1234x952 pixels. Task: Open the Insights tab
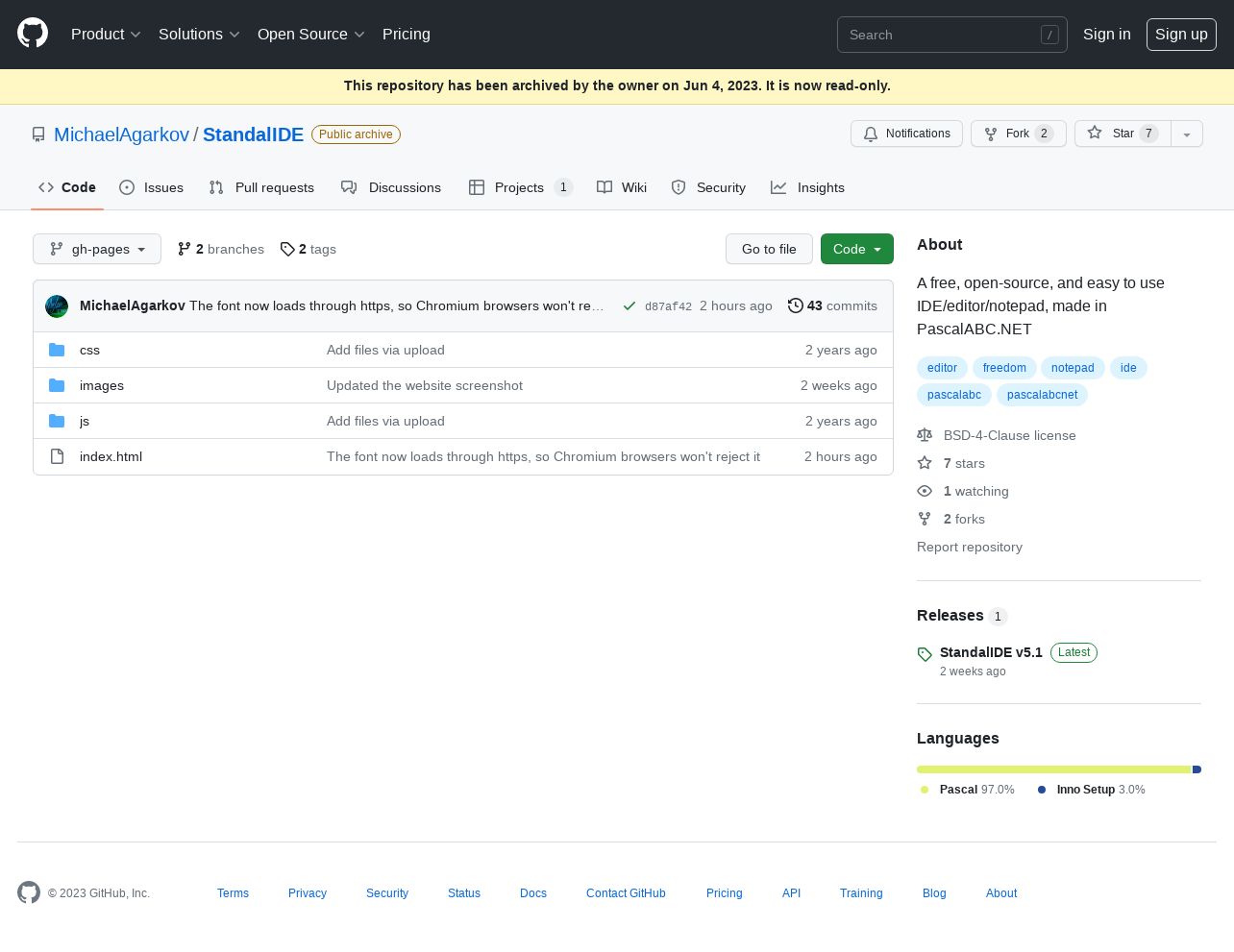[807, 187]
